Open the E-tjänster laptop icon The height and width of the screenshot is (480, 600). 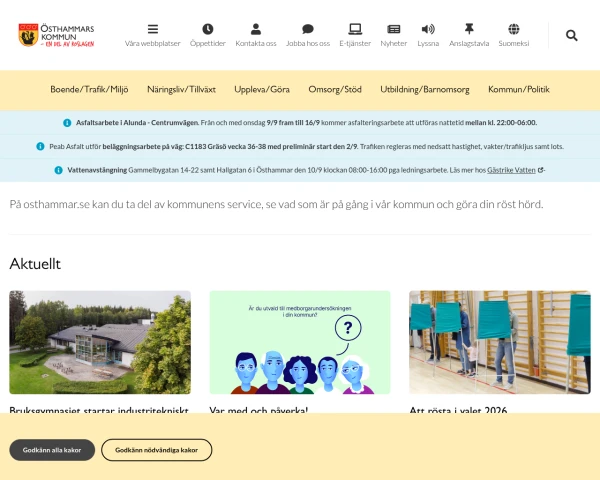355,29
